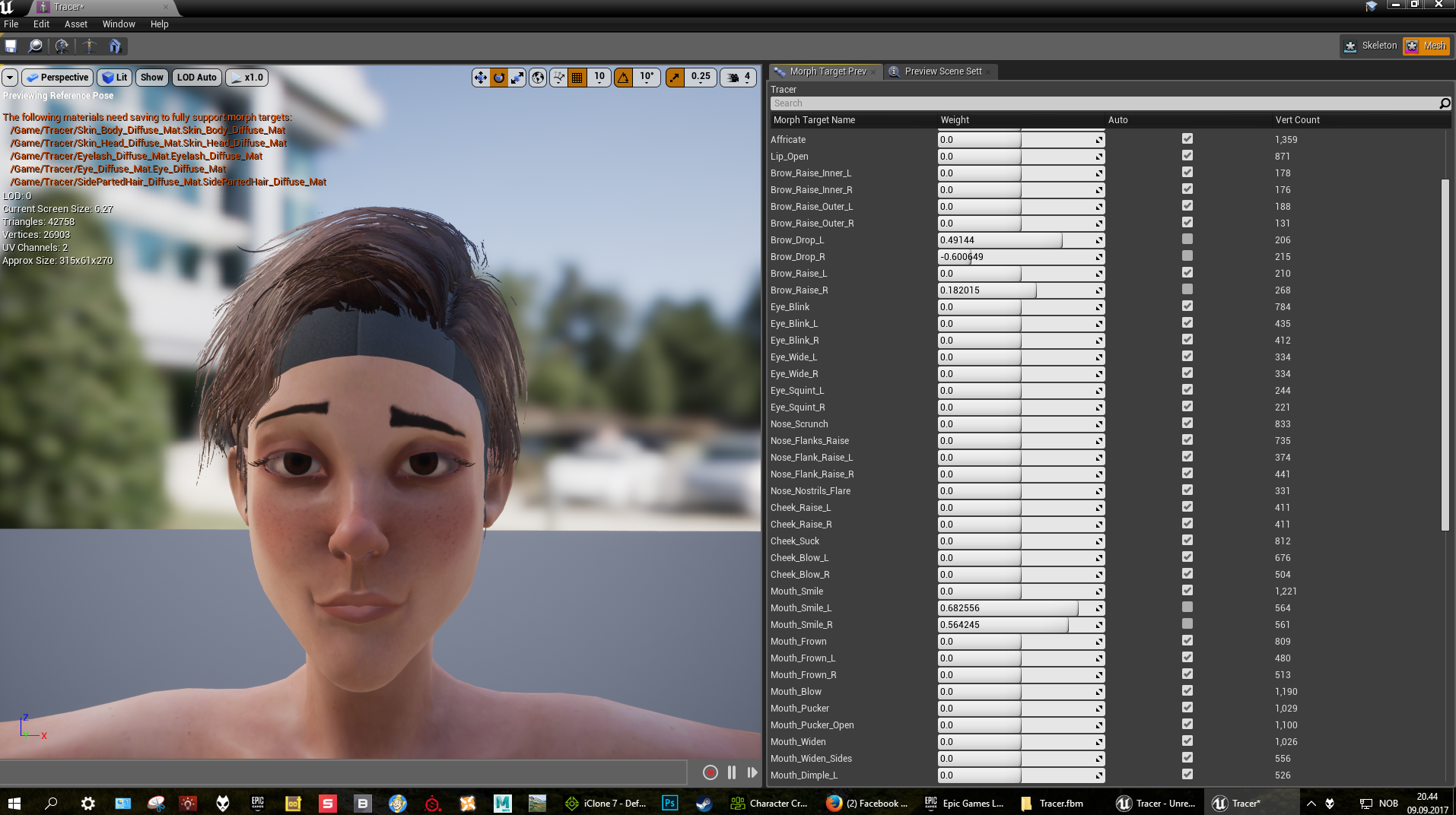Step forward one frame
The width and height of the screenshot is (1456, 815).
point(752,772)
